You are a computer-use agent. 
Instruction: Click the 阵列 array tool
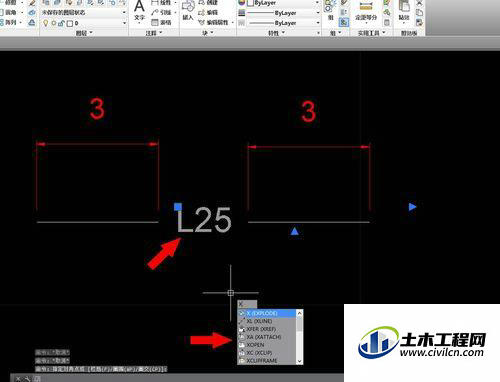click(x=8, y=22)
